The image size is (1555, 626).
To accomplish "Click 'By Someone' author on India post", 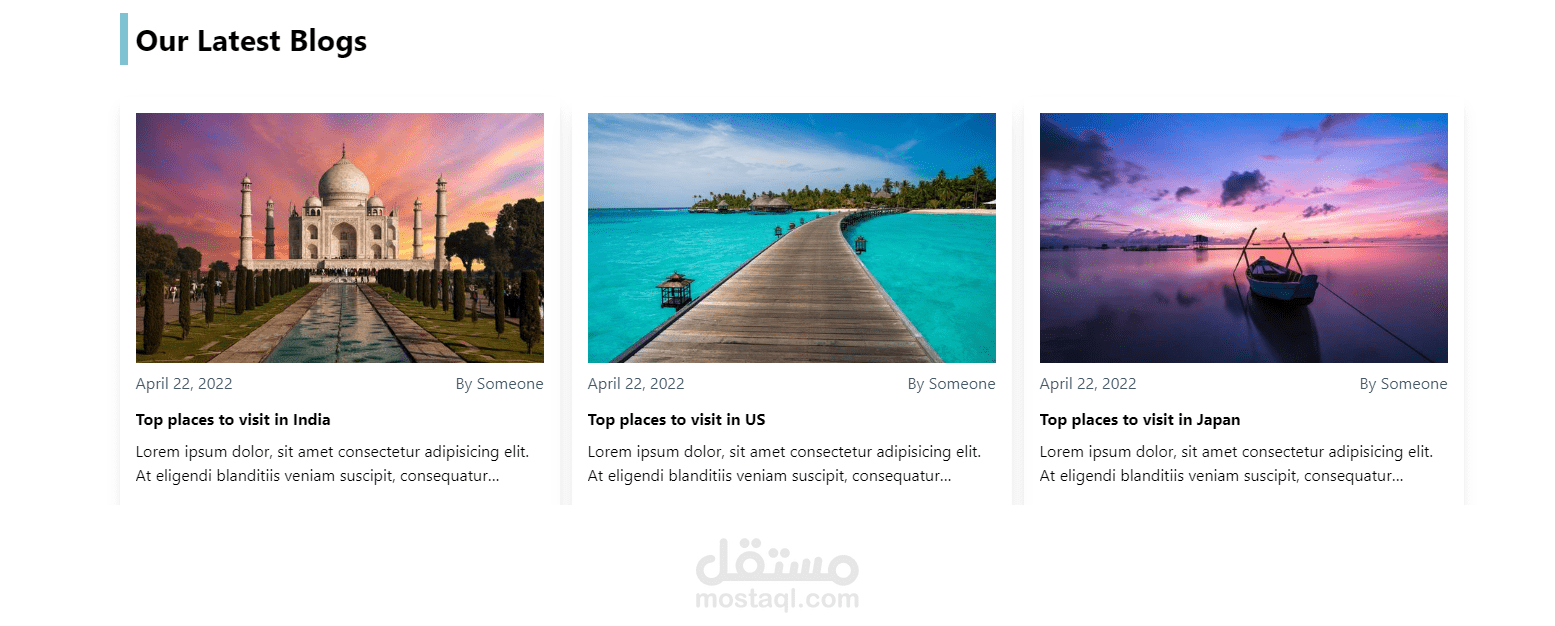I will coord(500,384).
